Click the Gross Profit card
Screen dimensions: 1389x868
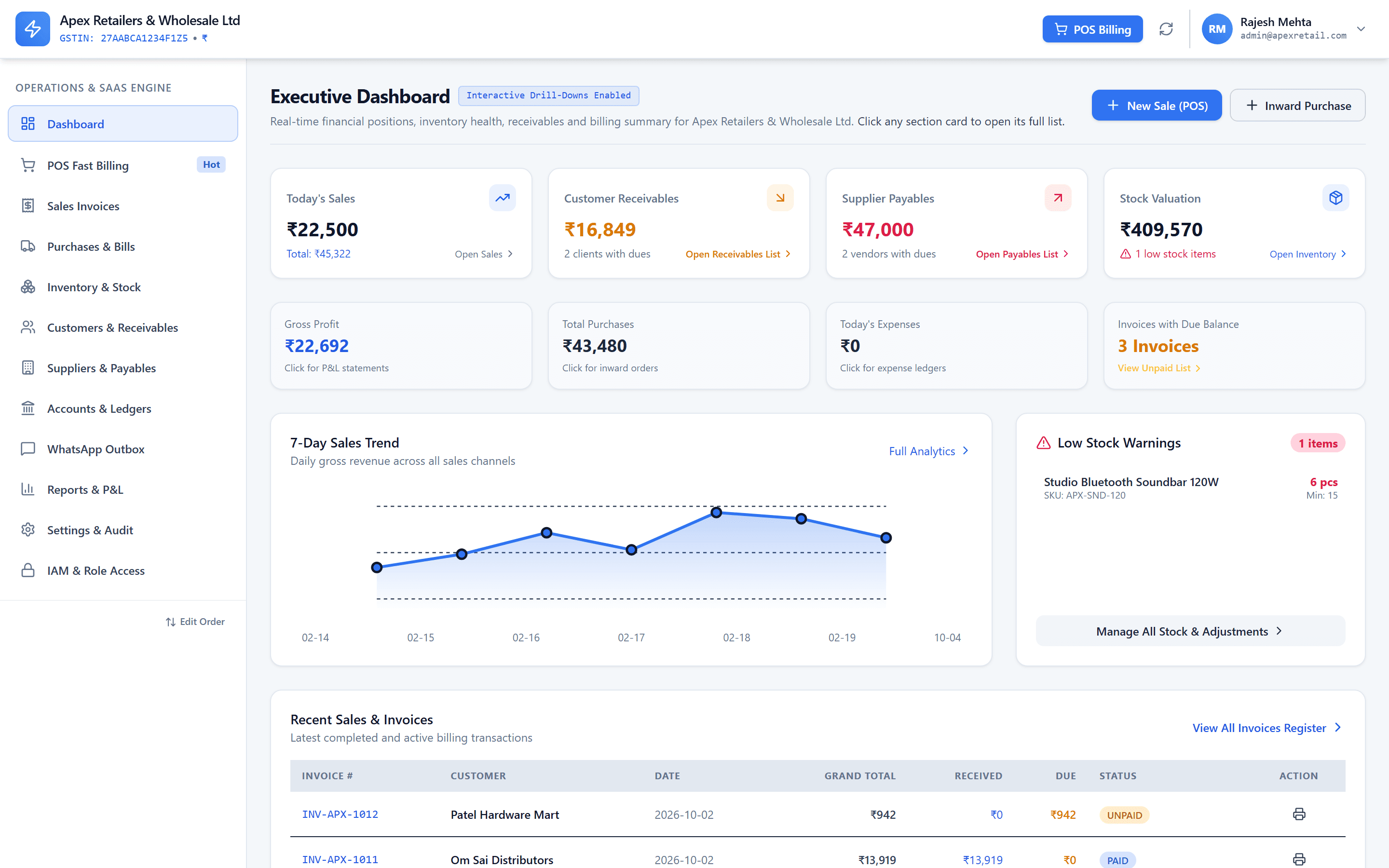[x=401, y=346]
